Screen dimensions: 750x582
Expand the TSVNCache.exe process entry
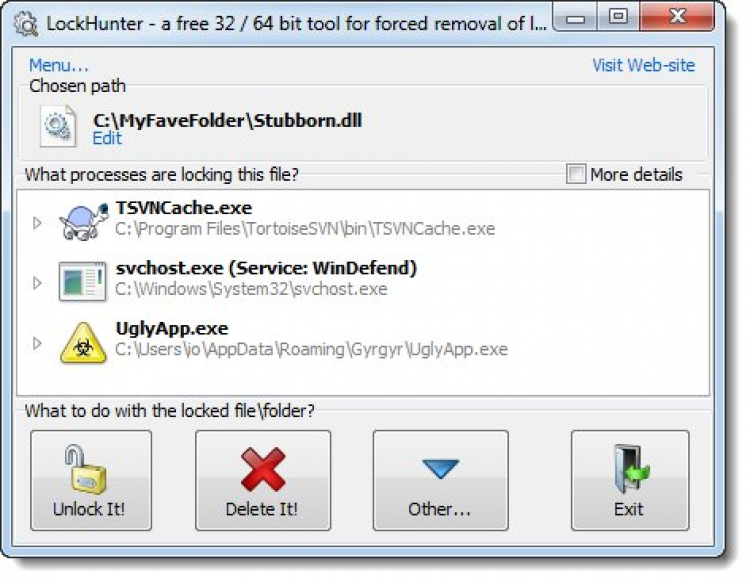click(37, 223)
